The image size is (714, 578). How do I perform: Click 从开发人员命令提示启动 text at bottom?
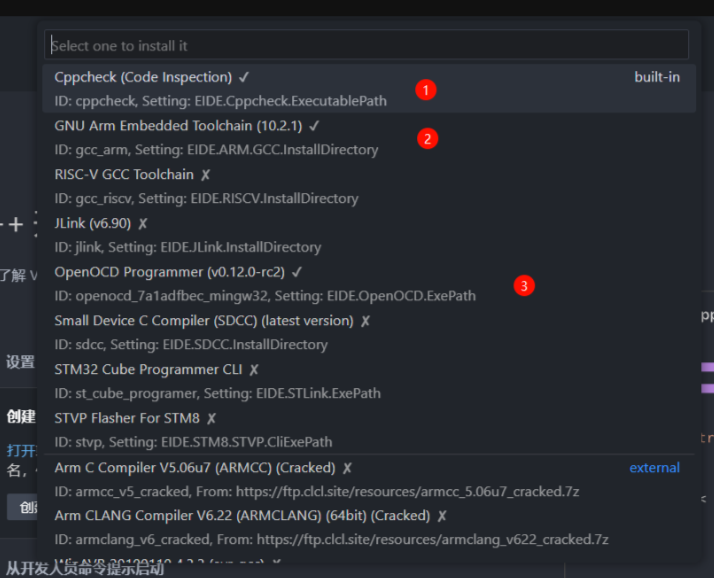(x=85, y=568)
